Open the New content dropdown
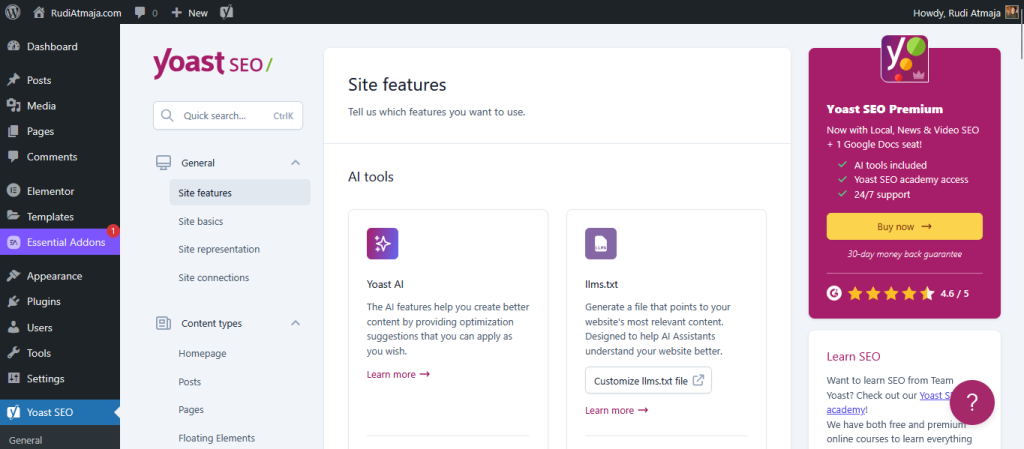Image resolution: width=1024 pixels, height=449 pixels. [189, 13]
